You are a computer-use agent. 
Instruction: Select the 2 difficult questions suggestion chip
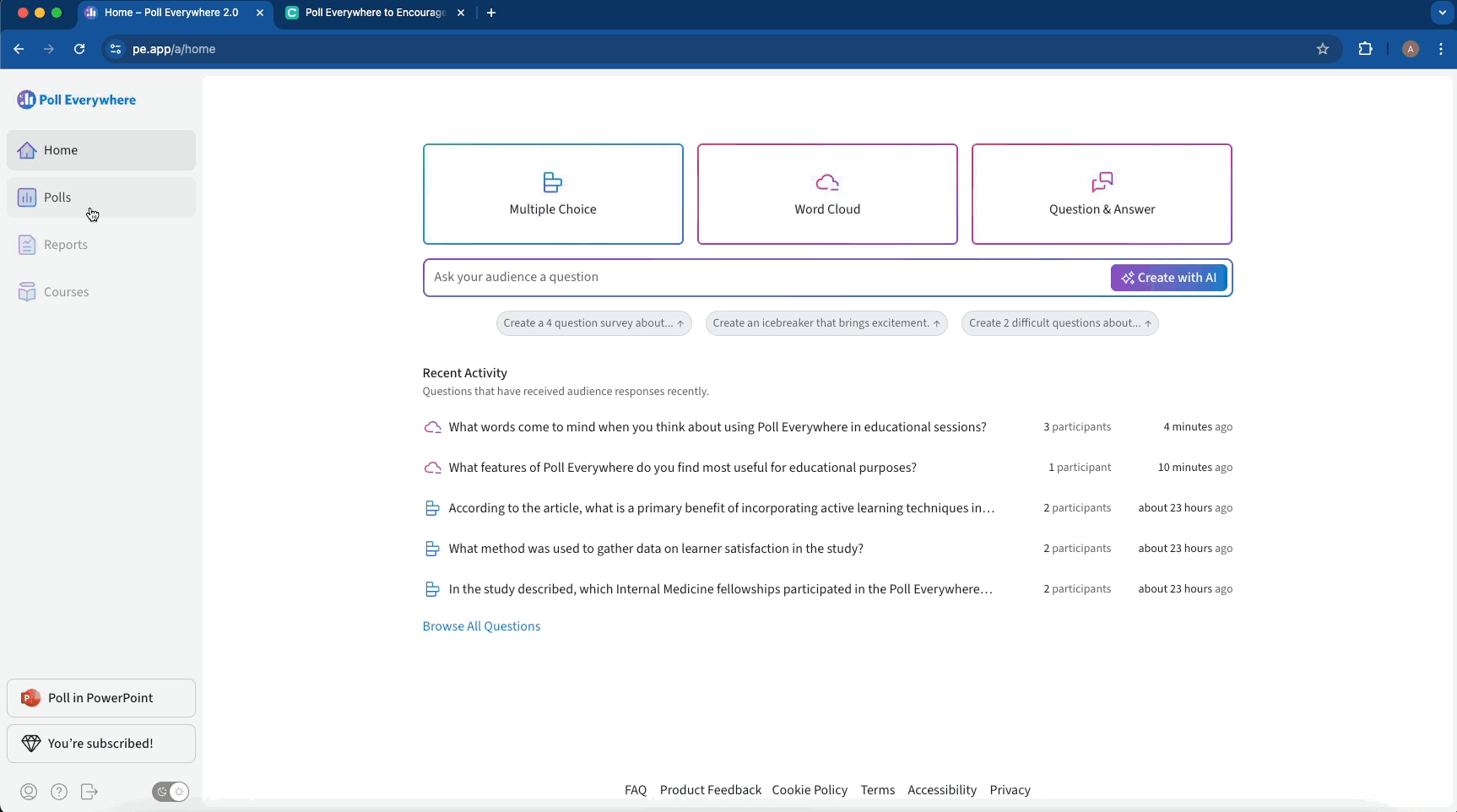tap(1060, 323)
